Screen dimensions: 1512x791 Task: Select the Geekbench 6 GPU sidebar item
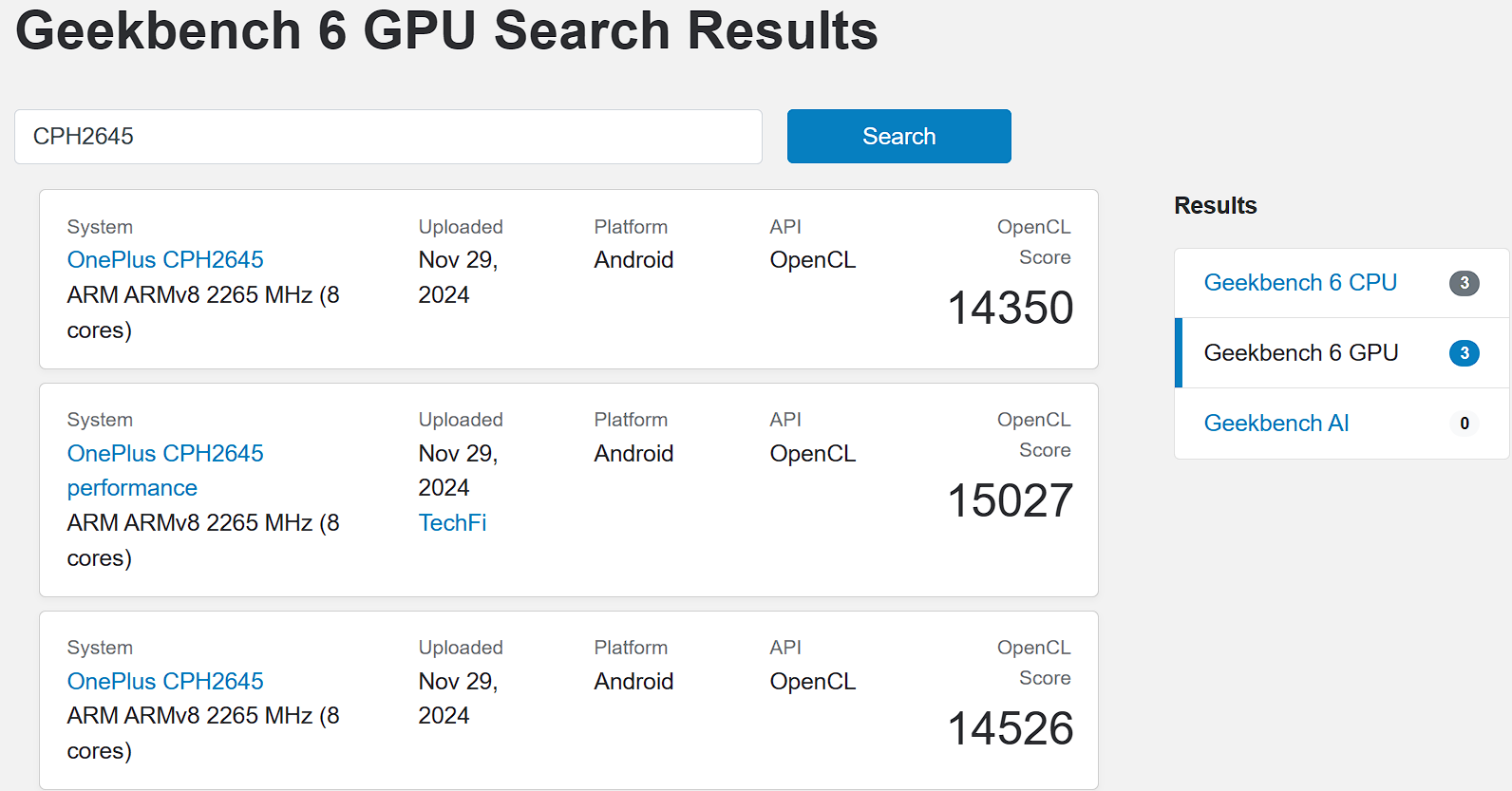[1301, 353]
